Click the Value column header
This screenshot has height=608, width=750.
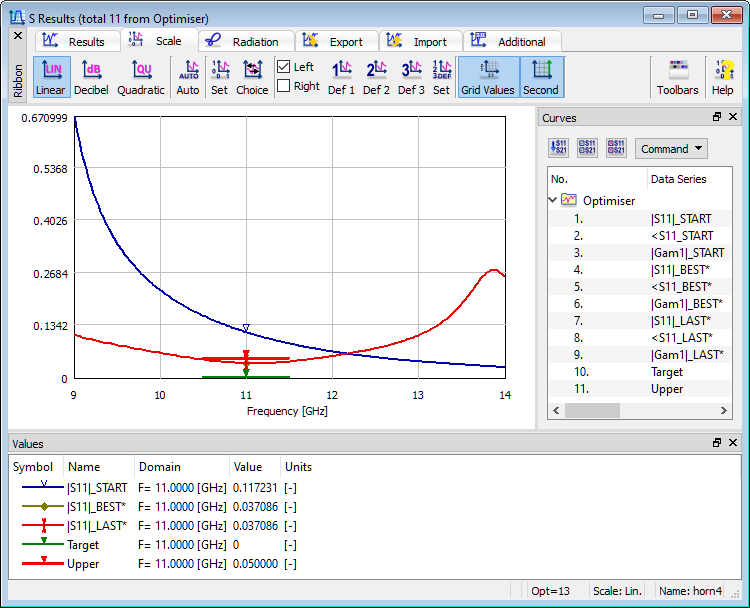pos(254,467)
